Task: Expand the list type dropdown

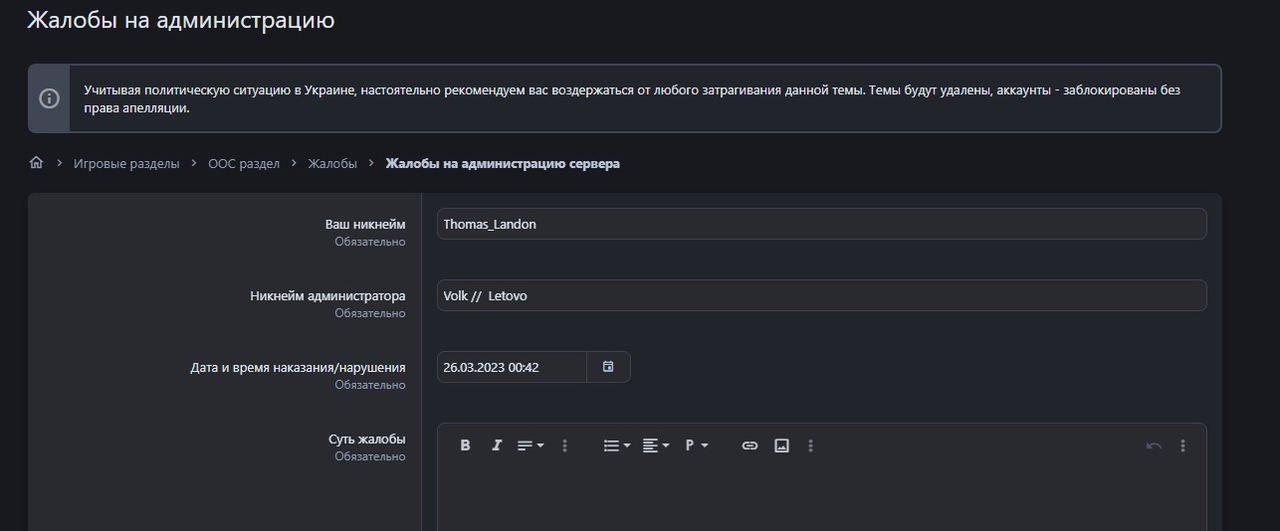Action: tap(617, 446)
